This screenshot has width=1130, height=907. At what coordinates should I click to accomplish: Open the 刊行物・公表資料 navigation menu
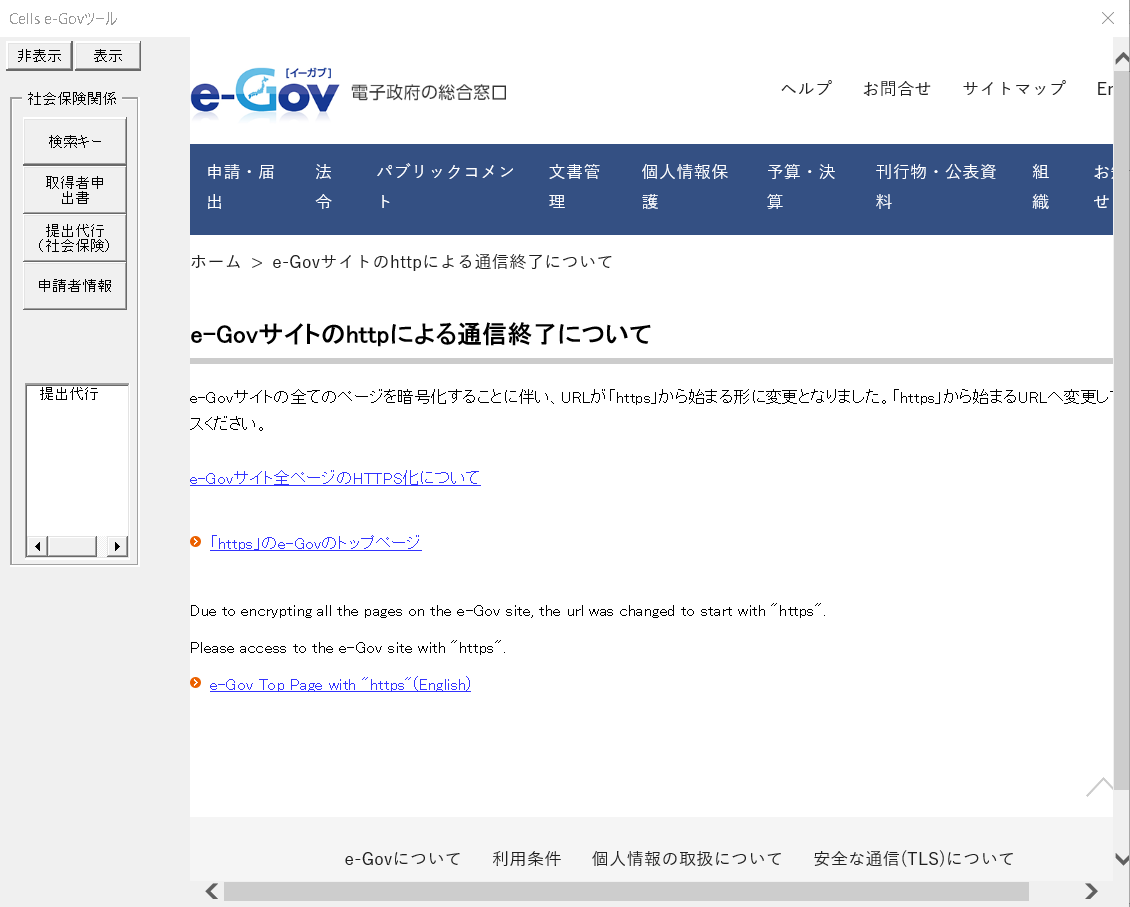tap(935, 187)
